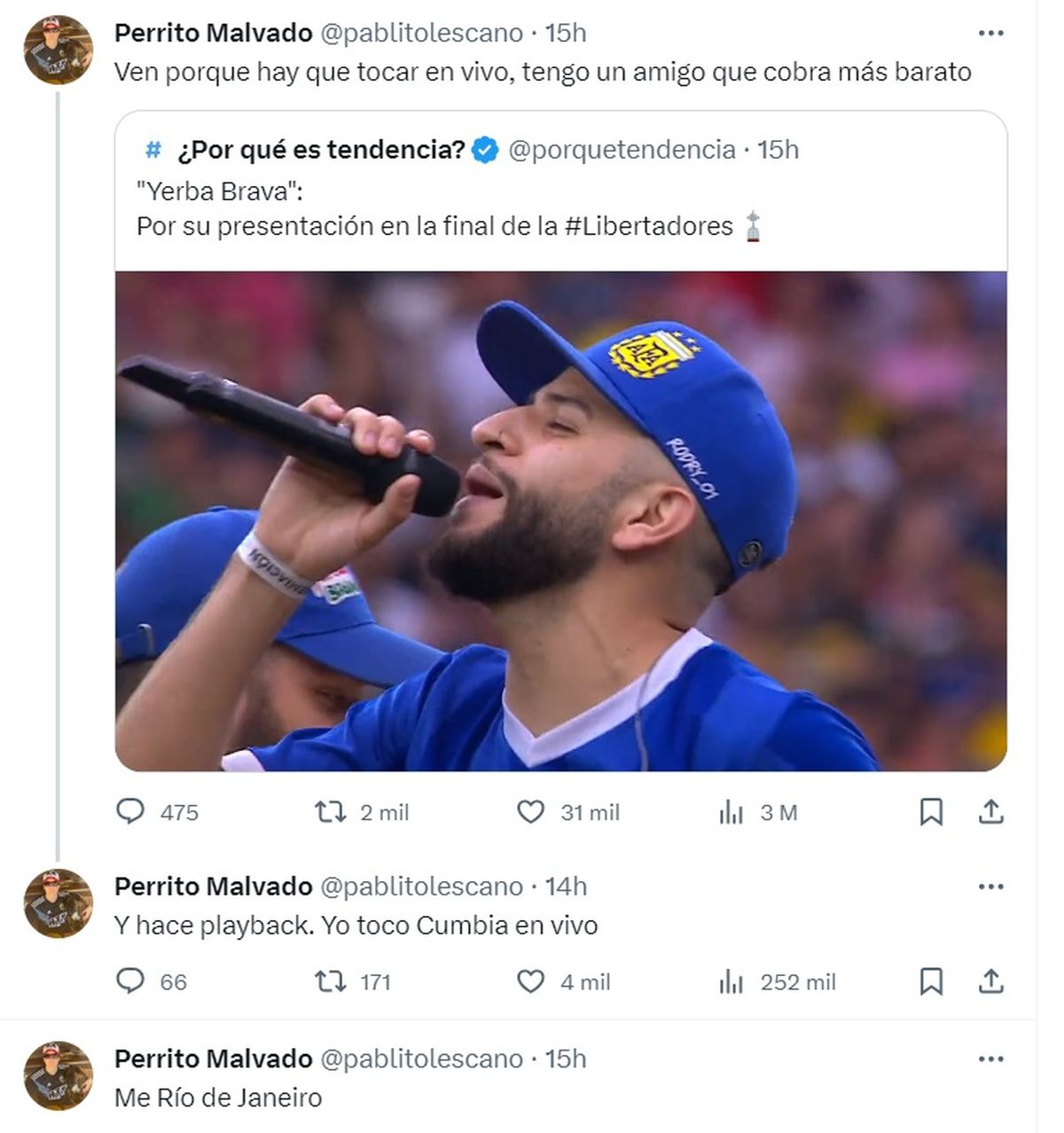View analytics of the 252 mil views tweet
Image resolution: width=1064 pixels, height=1133 pixels.
click(x=731, y=981)
